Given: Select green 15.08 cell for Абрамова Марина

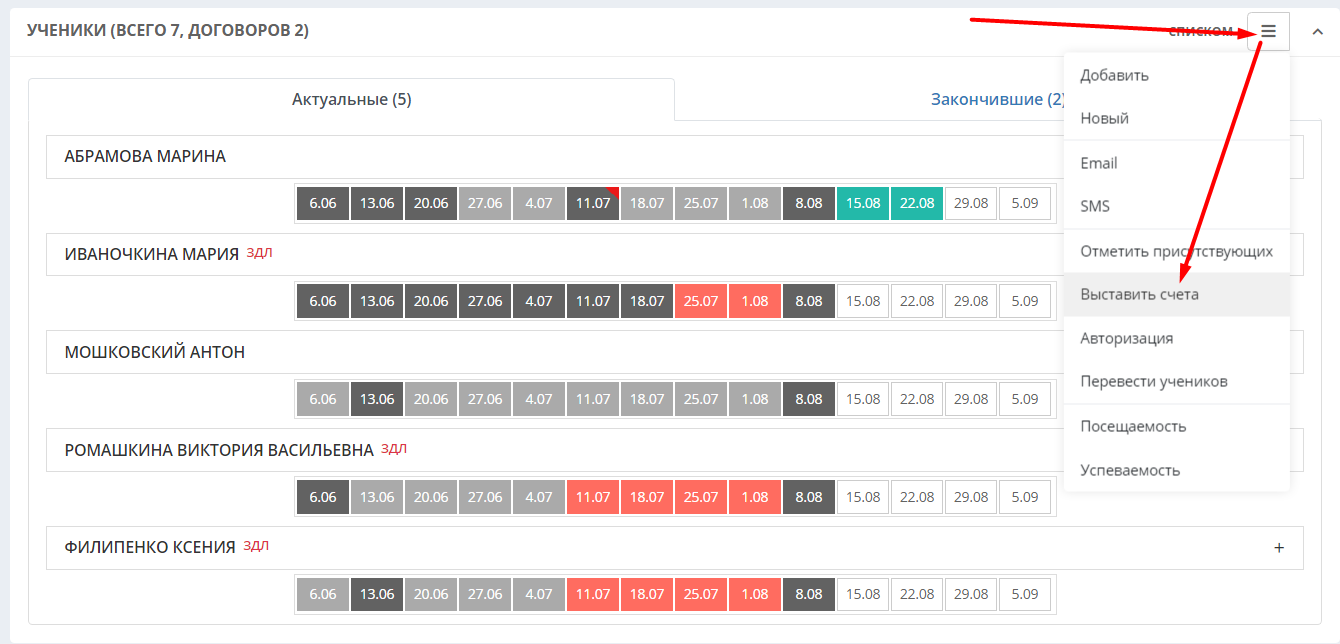Looking at the screenshot, I should [863, 203].
